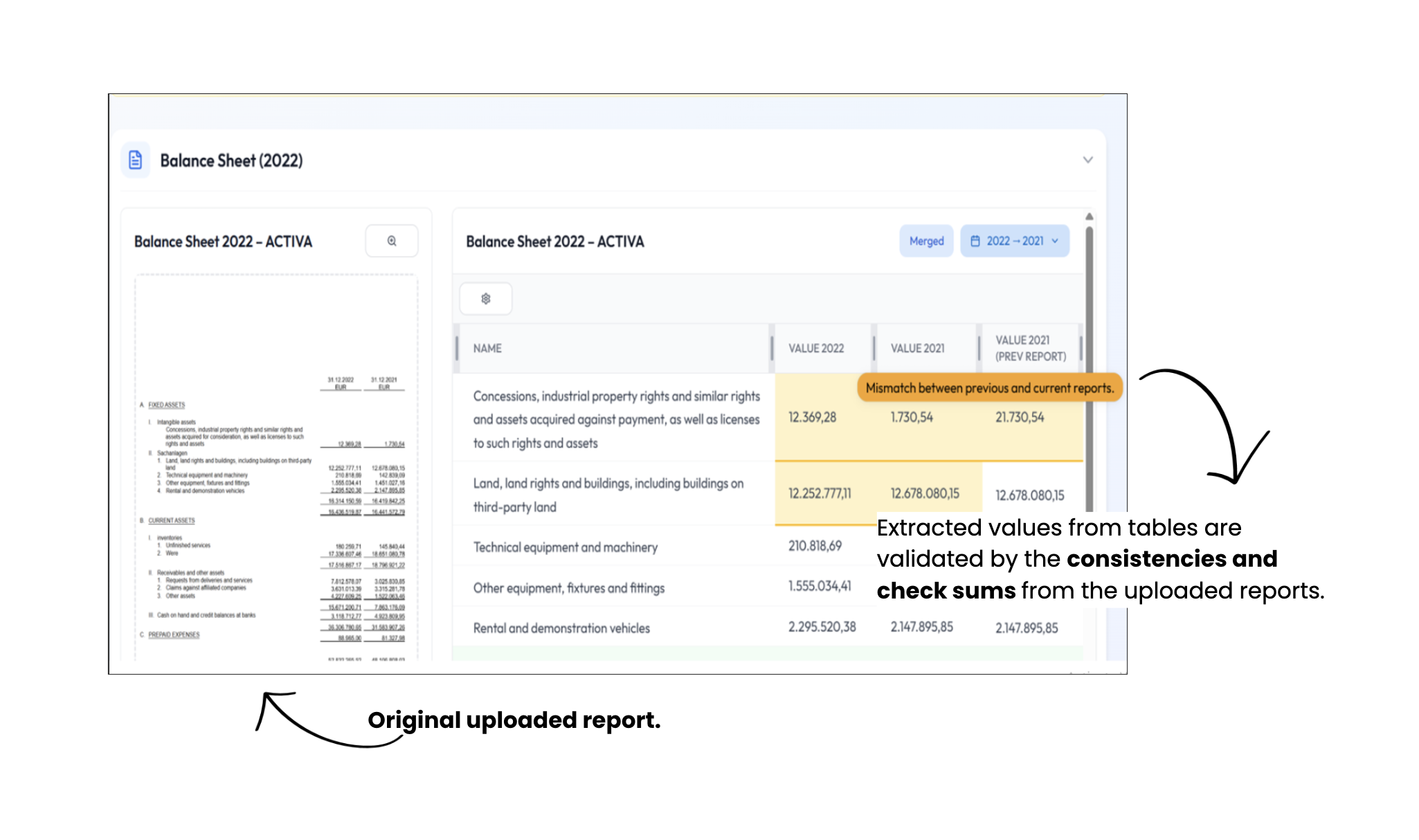Select the zoom magnifier icon on the original report panel
1419x840 pixels.
tap(392, 241)
